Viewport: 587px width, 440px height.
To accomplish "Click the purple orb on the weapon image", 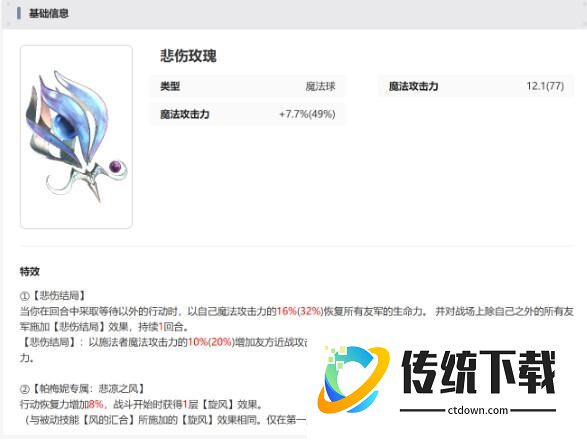I will pos(115,166).
